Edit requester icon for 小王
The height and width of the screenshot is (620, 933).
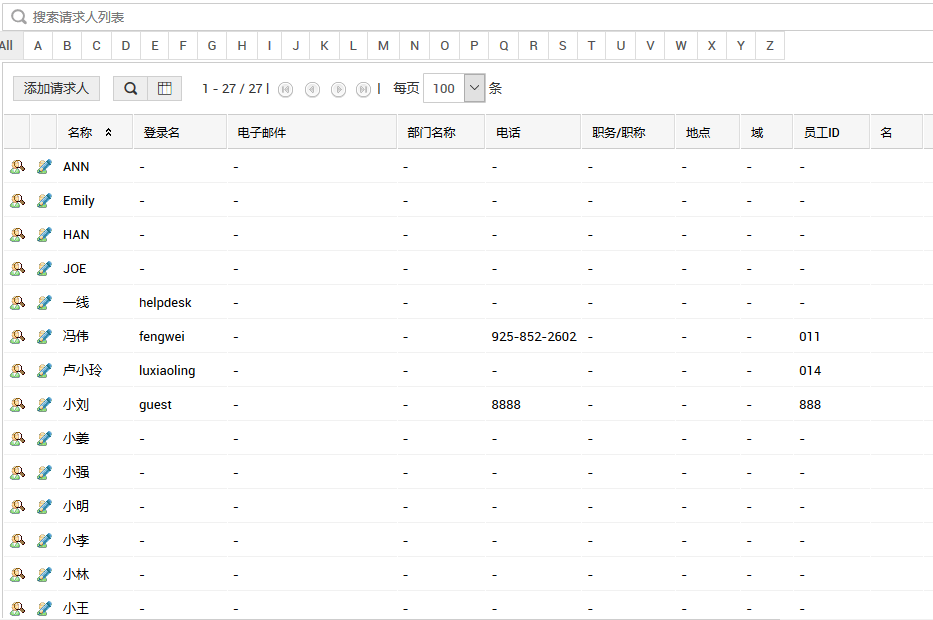click(x=44, y=608)
